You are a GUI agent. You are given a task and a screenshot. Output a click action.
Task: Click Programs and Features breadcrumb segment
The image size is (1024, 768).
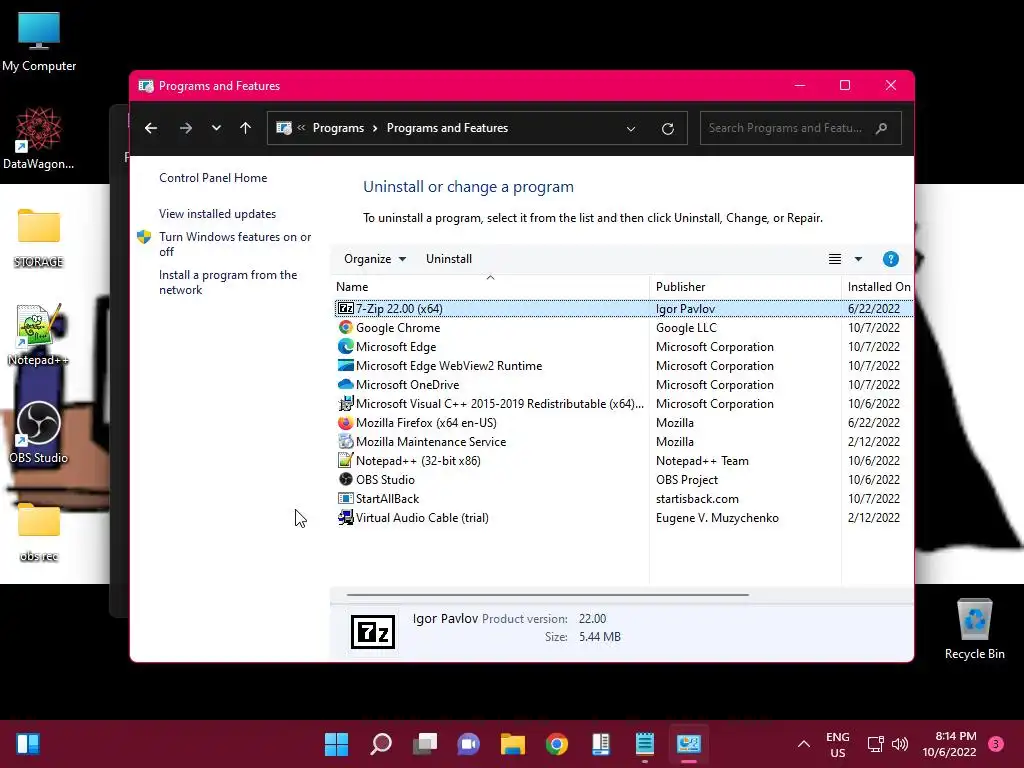click(447, 128)
